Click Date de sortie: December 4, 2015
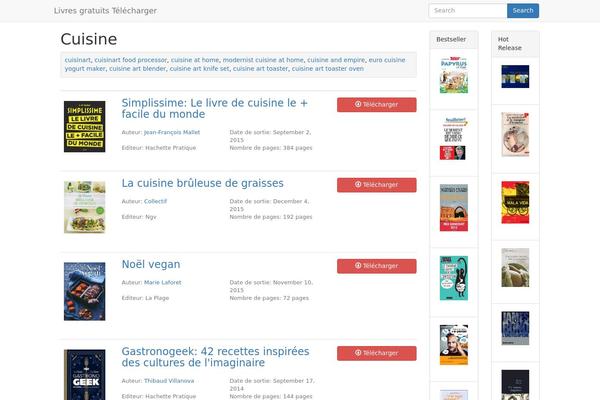Viewport: 600px width, 400px height. [x=269, y=205]
